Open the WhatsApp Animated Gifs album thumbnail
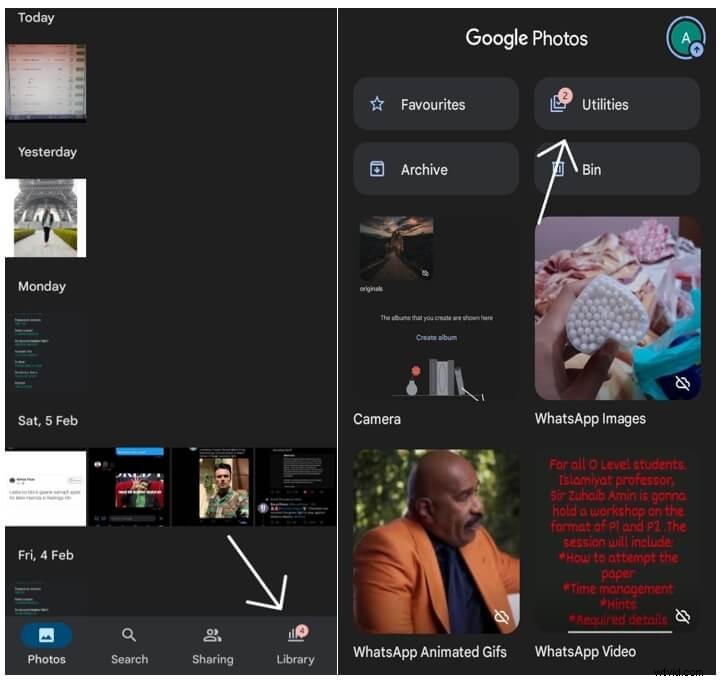 coord(436,541)
